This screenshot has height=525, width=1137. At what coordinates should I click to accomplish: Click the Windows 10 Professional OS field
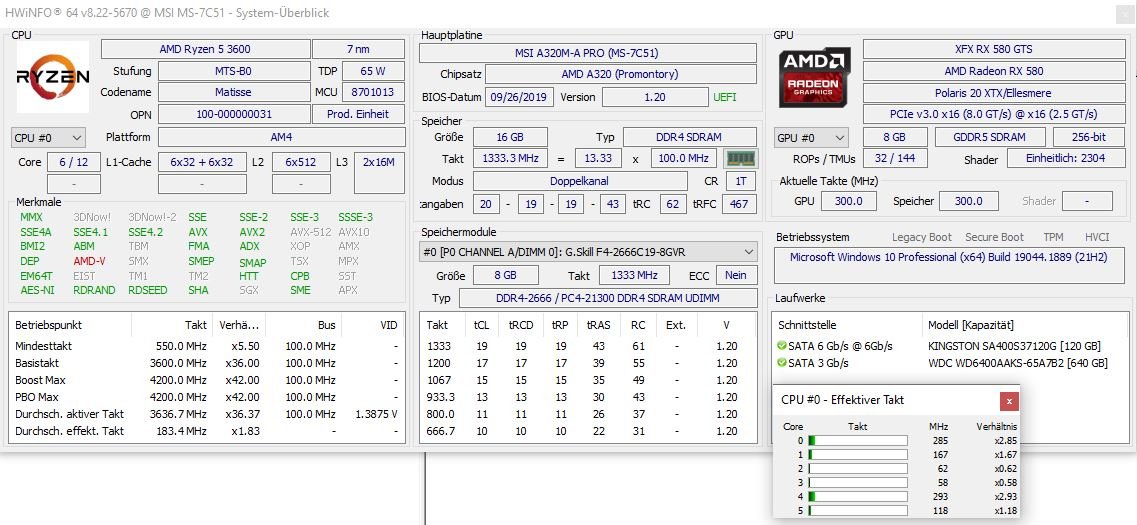949,265
